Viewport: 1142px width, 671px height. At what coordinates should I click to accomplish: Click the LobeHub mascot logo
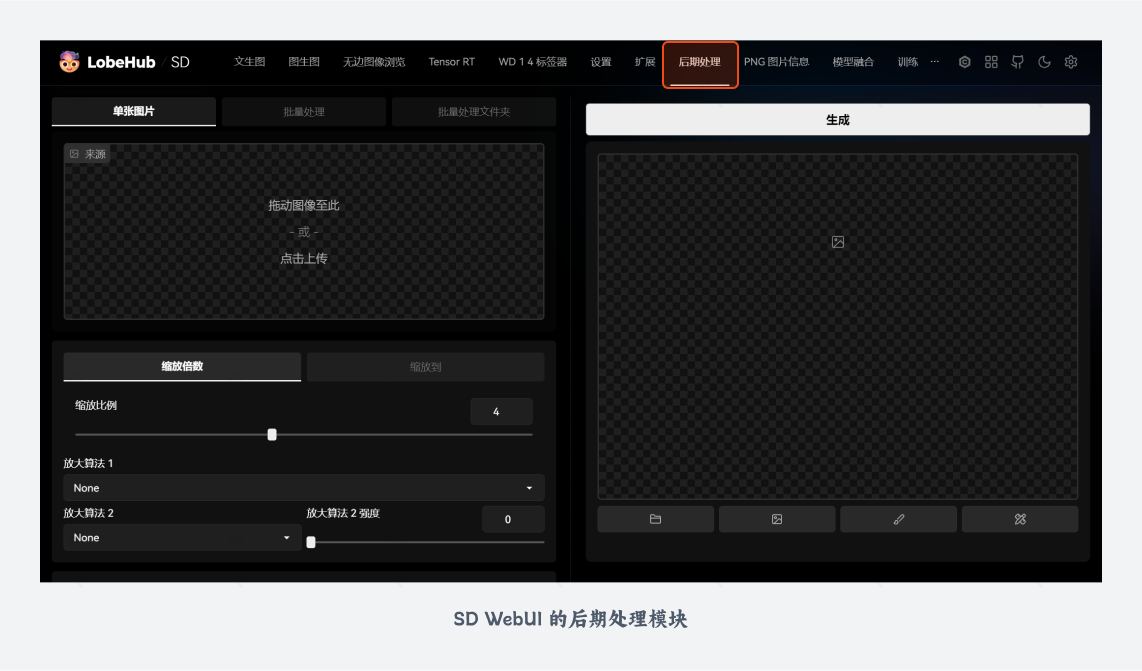point(69,62)
